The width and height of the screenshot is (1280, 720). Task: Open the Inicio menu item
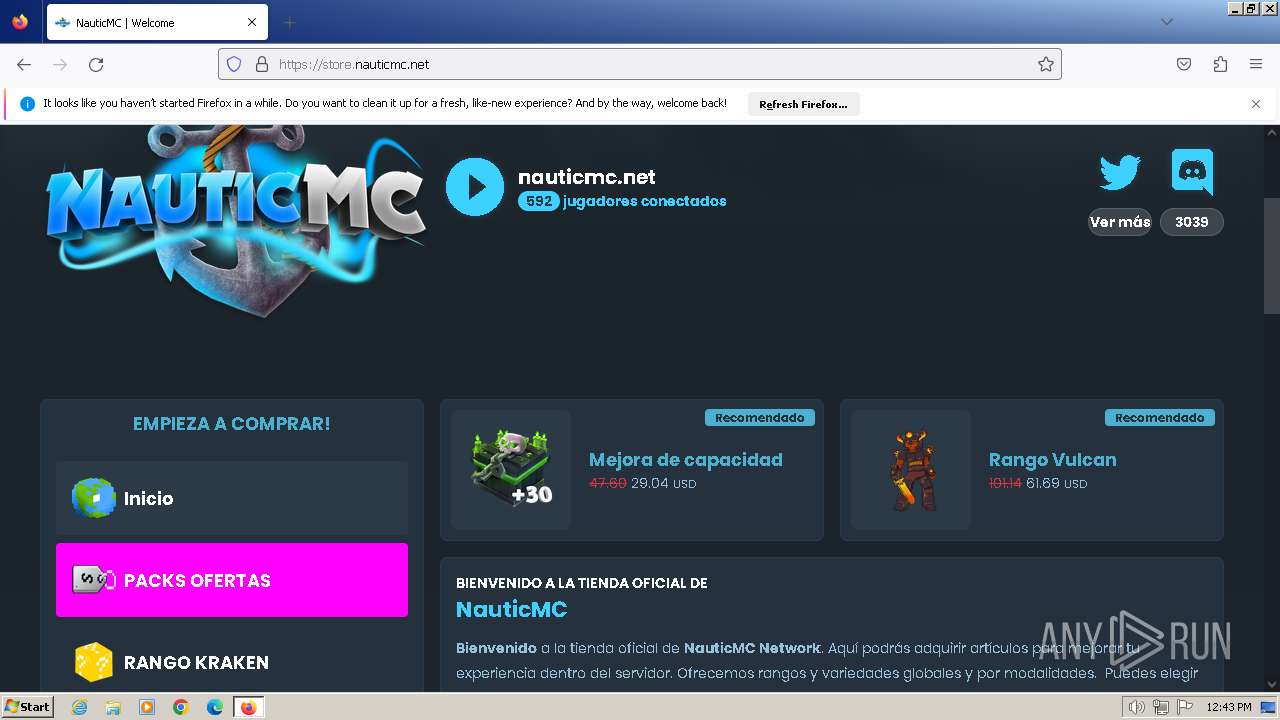point(232,498)
